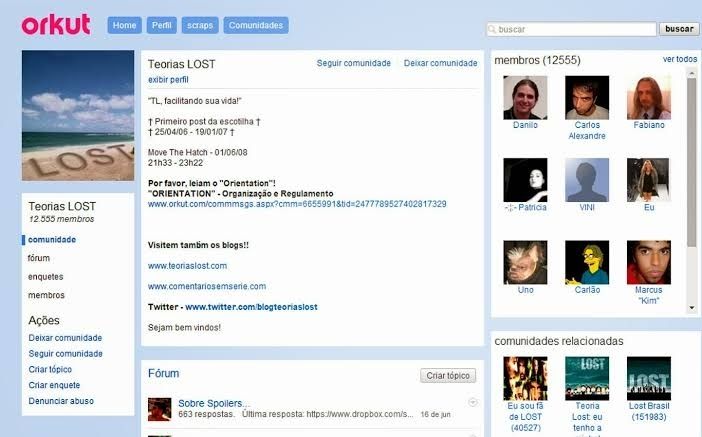
Task: Click Lost Brasil (151983) link text
Action: tap(649, 411)
